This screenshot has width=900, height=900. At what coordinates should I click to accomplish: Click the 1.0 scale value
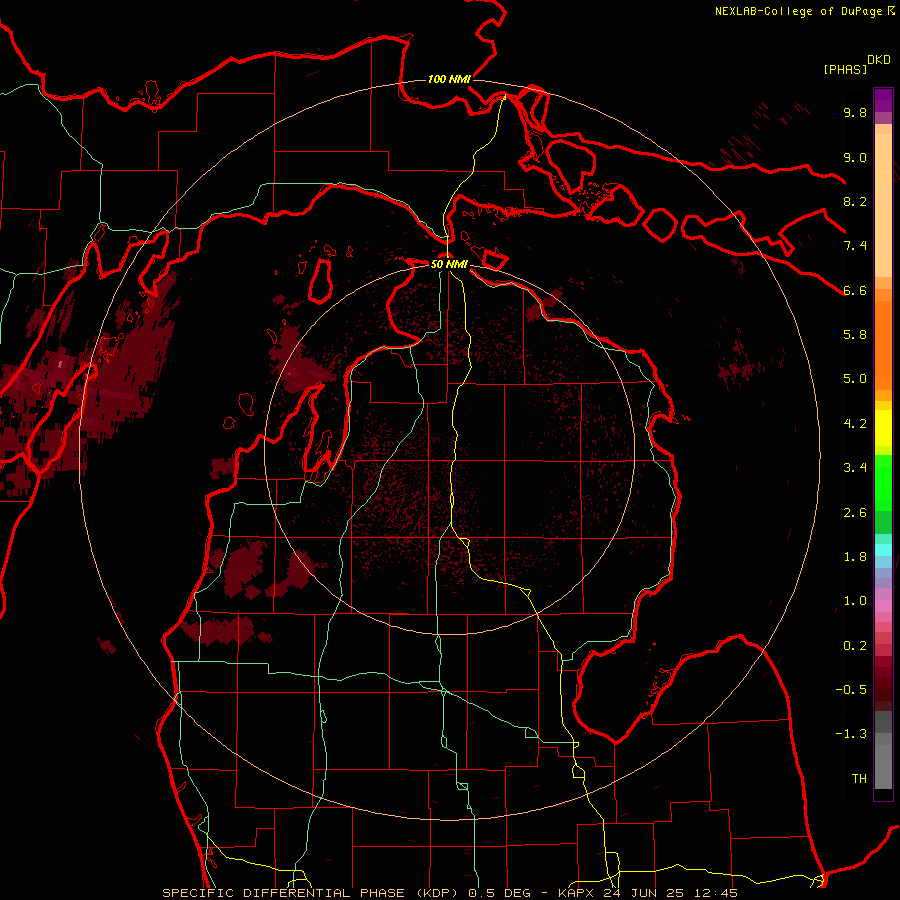pos(855,601)
